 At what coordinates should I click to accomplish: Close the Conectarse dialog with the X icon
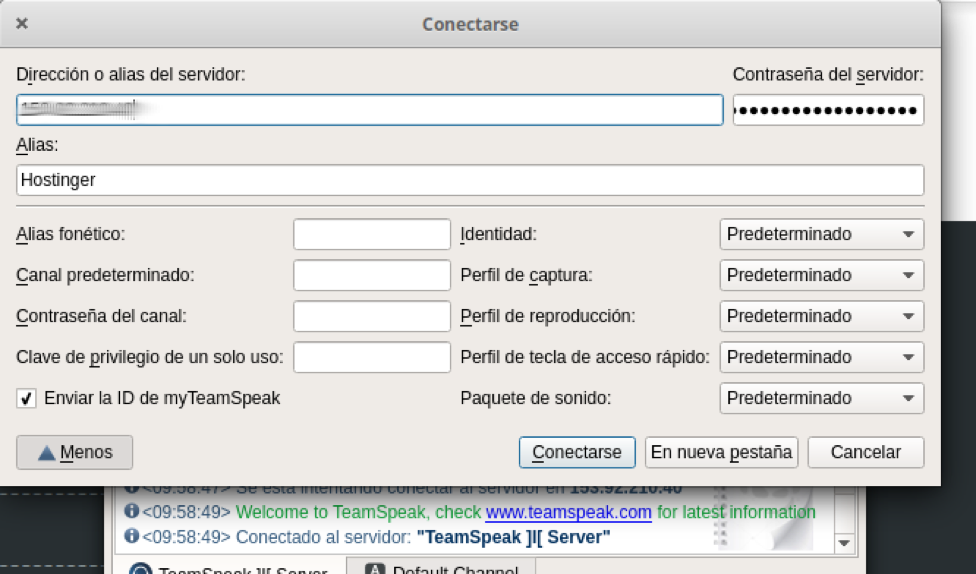[x=22, y=23]
